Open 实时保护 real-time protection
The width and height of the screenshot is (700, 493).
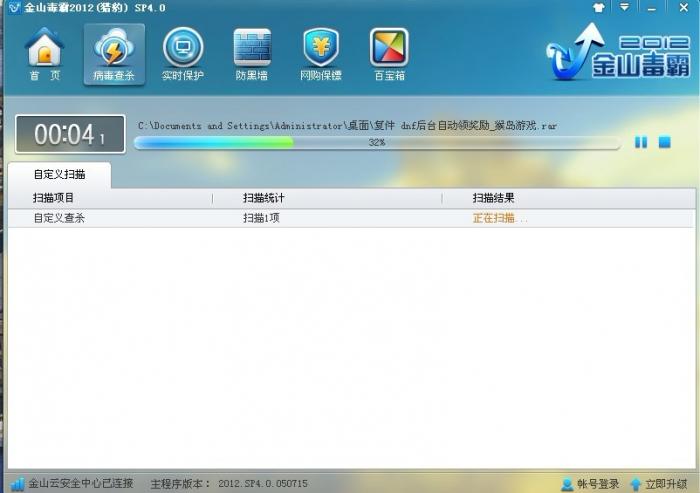[x=183, y=54]
